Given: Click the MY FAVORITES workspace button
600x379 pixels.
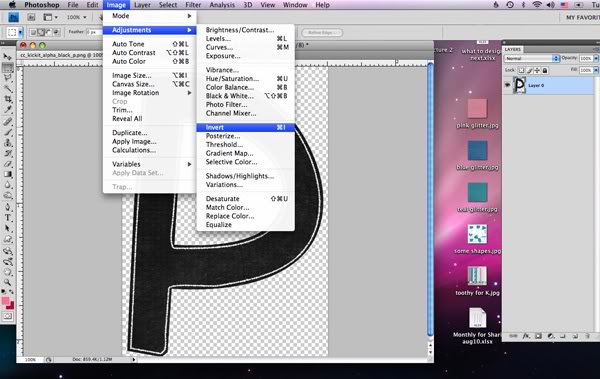Looking at the screenshot, I should [582, 18].
